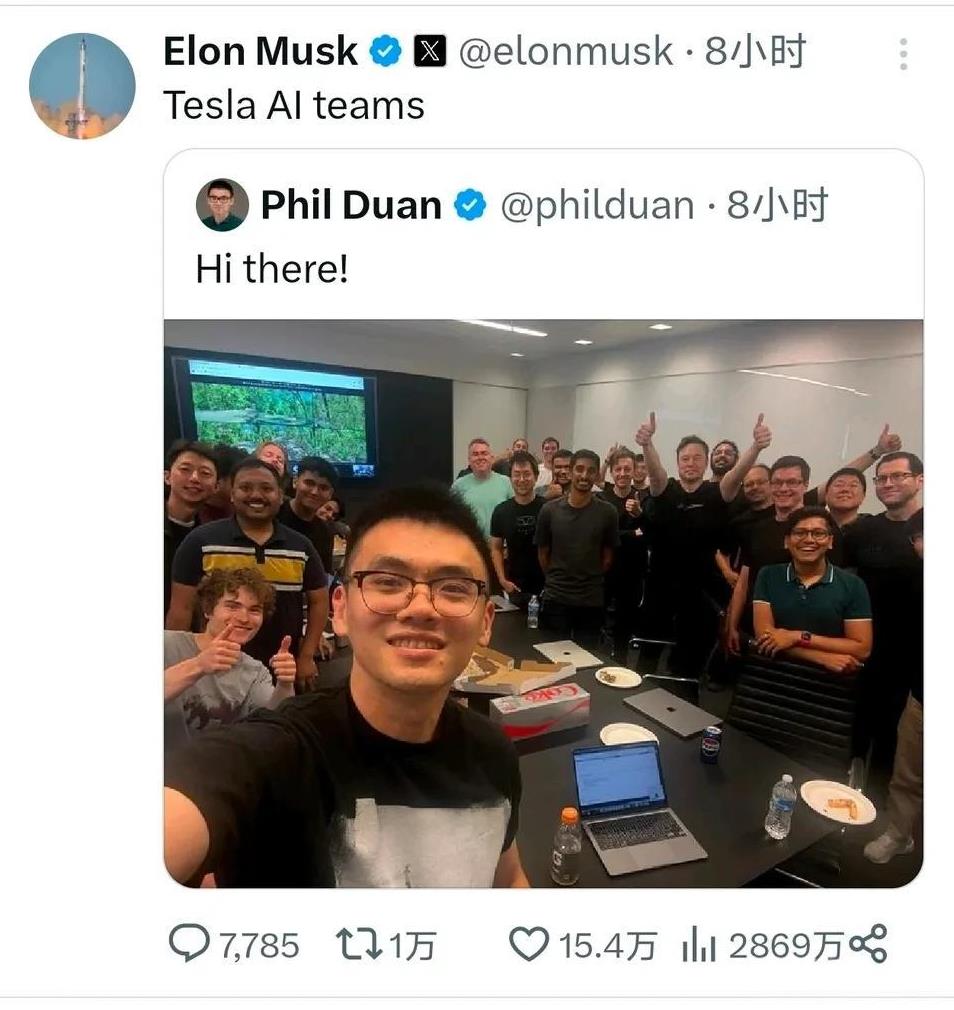Screen dimensions: 954x1010
Task: Open Phil Duan display name link
Action: click(x=351, y=205)
